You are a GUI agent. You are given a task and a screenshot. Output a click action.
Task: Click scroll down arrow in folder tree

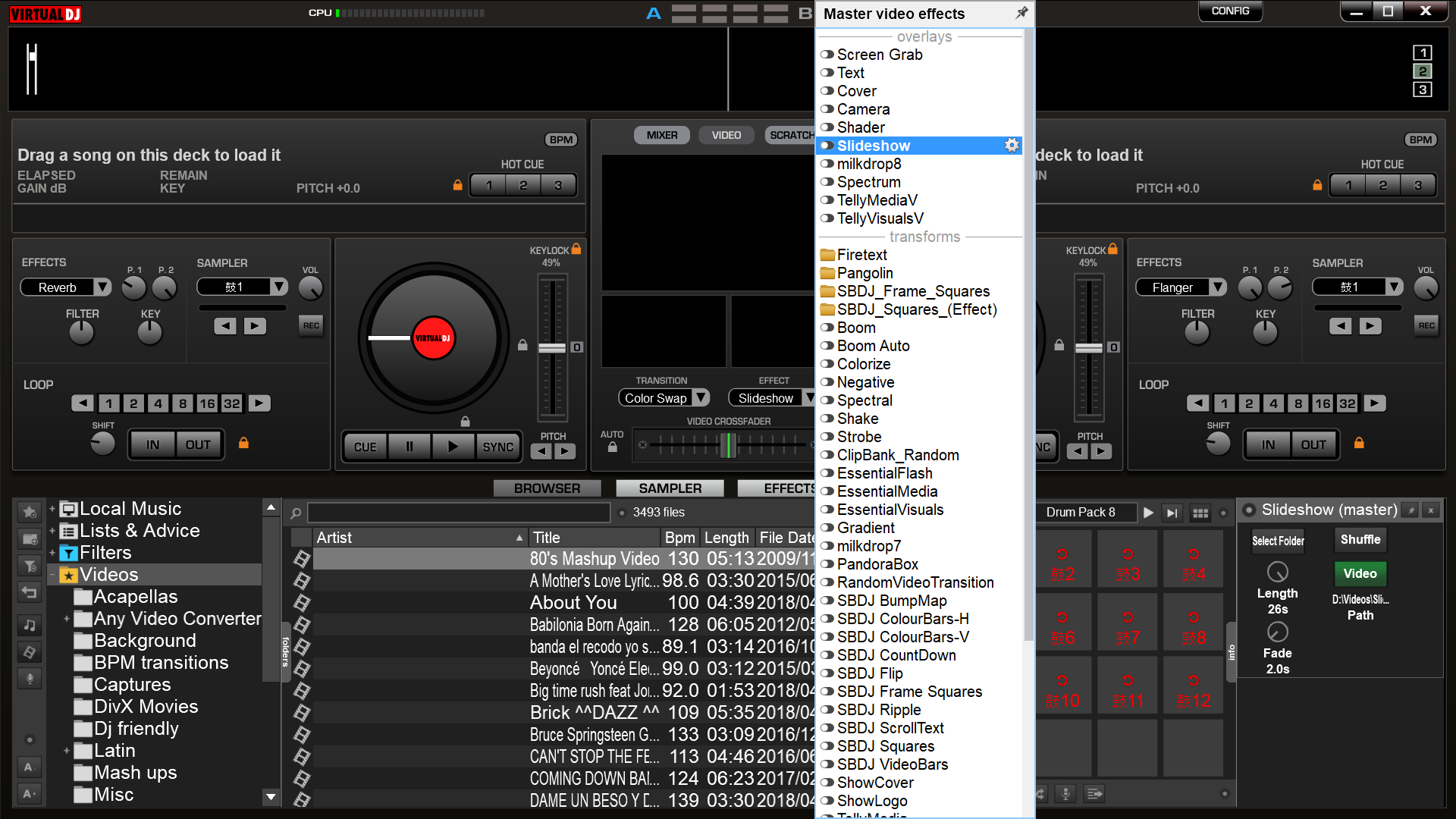tap(271, 796)
